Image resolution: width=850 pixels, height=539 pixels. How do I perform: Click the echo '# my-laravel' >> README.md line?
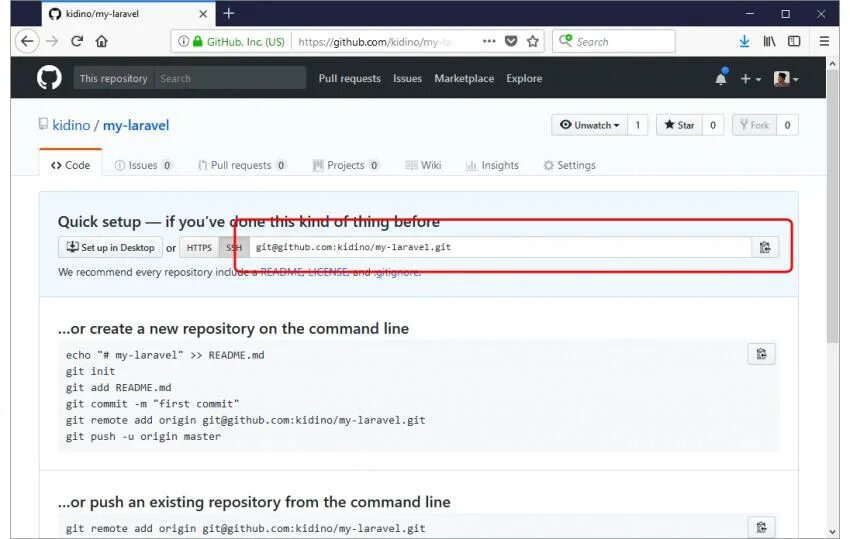pyautogui.click(x=165, y=355)
